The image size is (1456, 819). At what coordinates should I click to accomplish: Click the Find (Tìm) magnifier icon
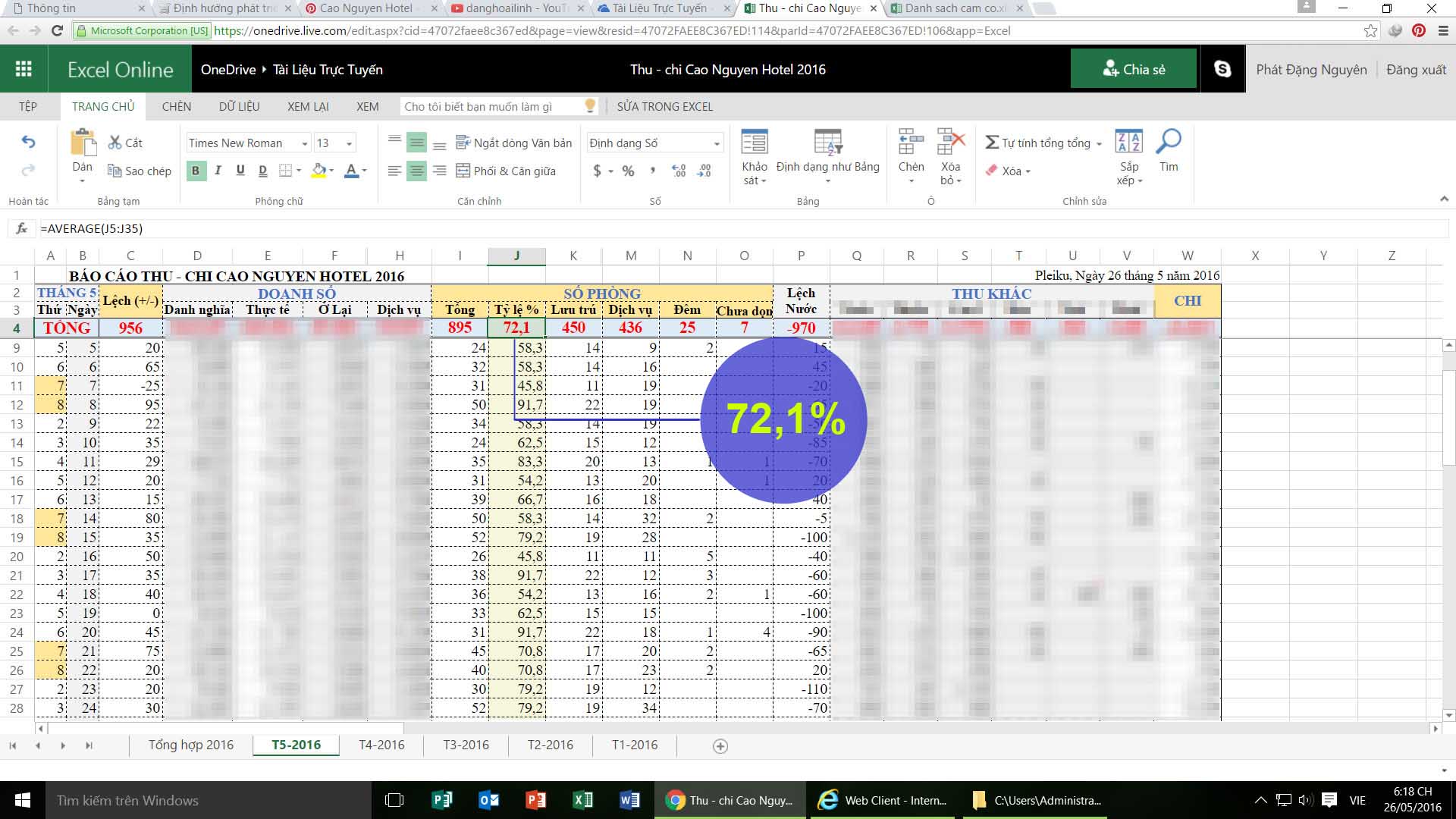1168,142
